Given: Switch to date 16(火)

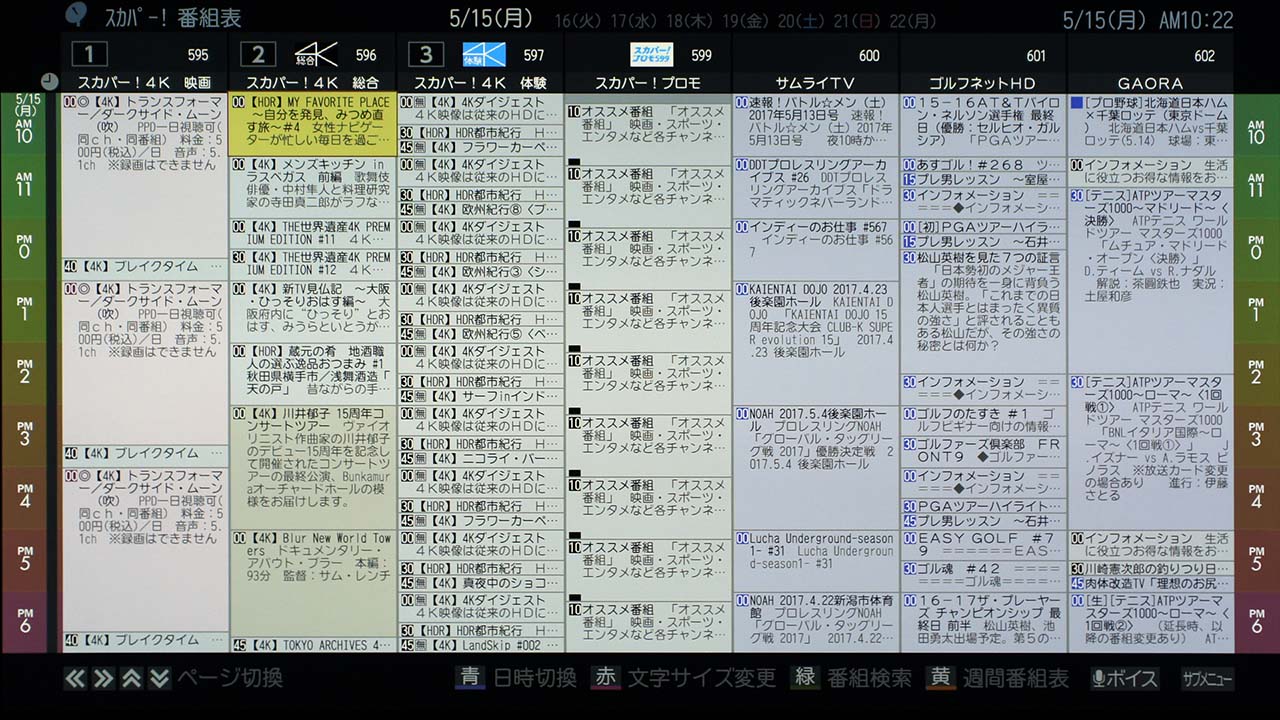Looking at the screenshot, I should coord(577,20).
